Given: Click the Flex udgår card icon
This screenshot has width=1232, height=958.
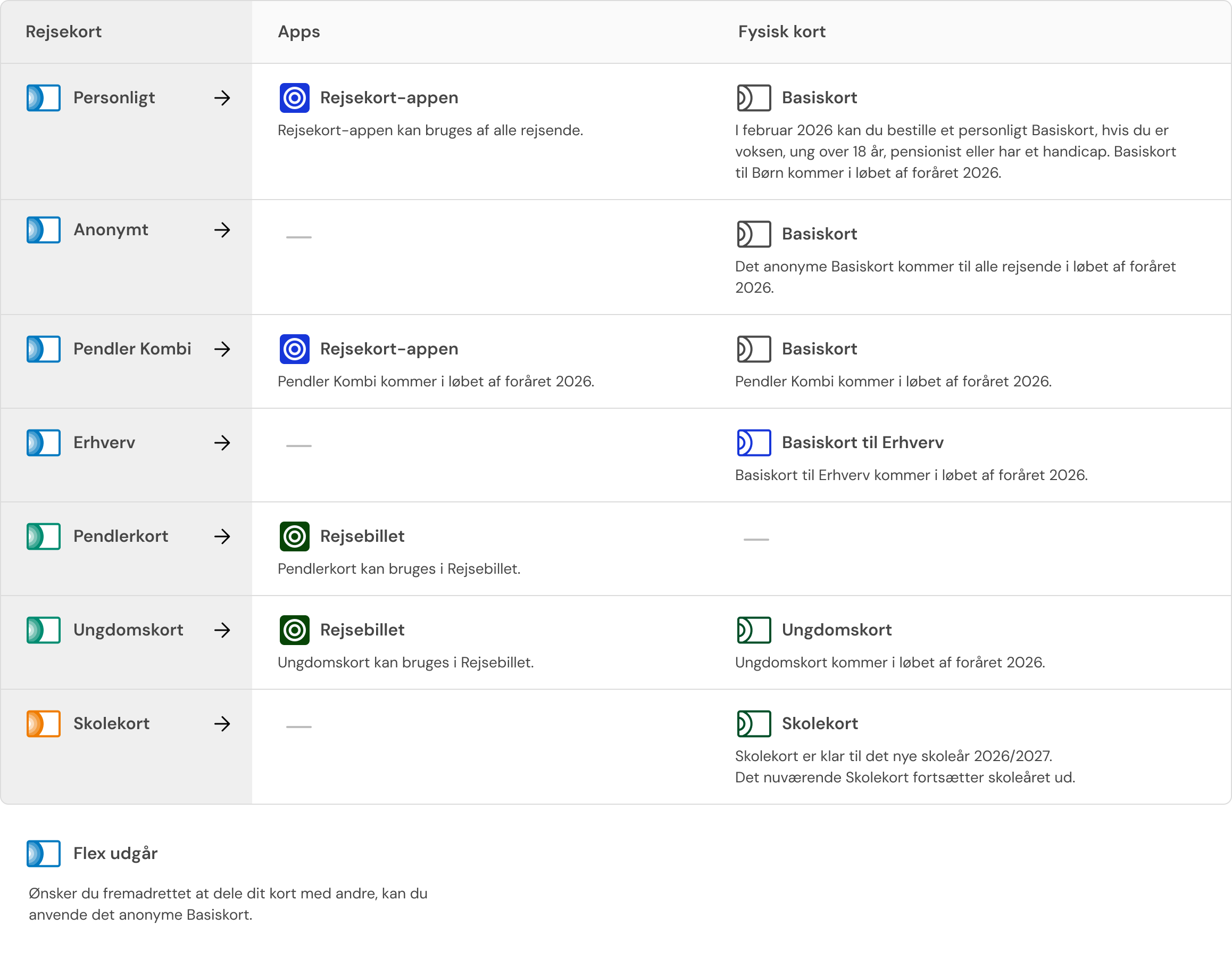Looking at the screenshot, I should point(44,854).
